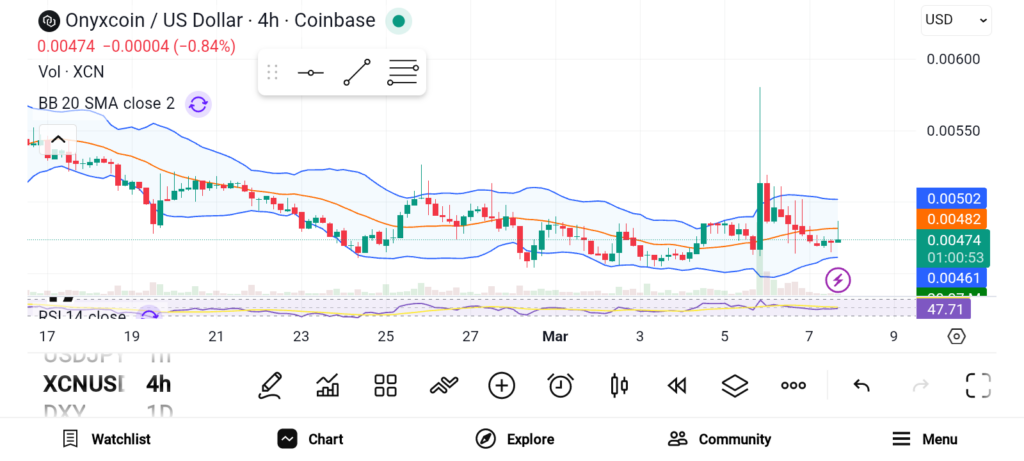This screenshot has width=1024, height=461.
Task: Open the chart type selector icon
Action: (327, 385)
